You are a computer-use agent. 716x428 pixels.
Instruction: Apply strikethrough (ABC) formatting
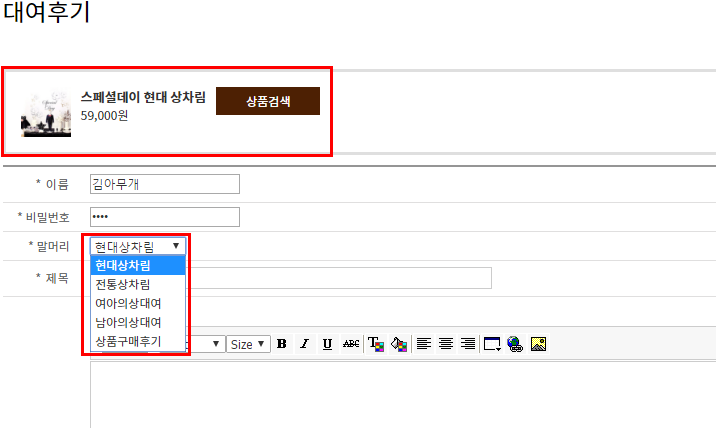(x=350, y=344)
